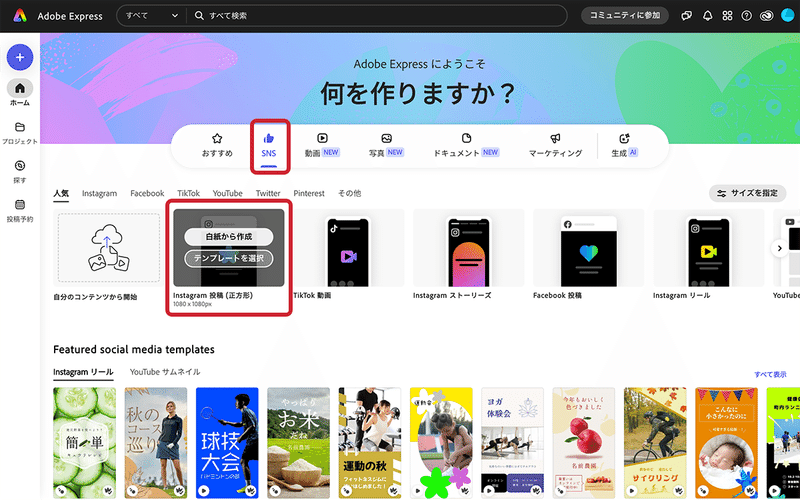Click the 自分のコンテンツから開始 upload card

pos(108,248)
